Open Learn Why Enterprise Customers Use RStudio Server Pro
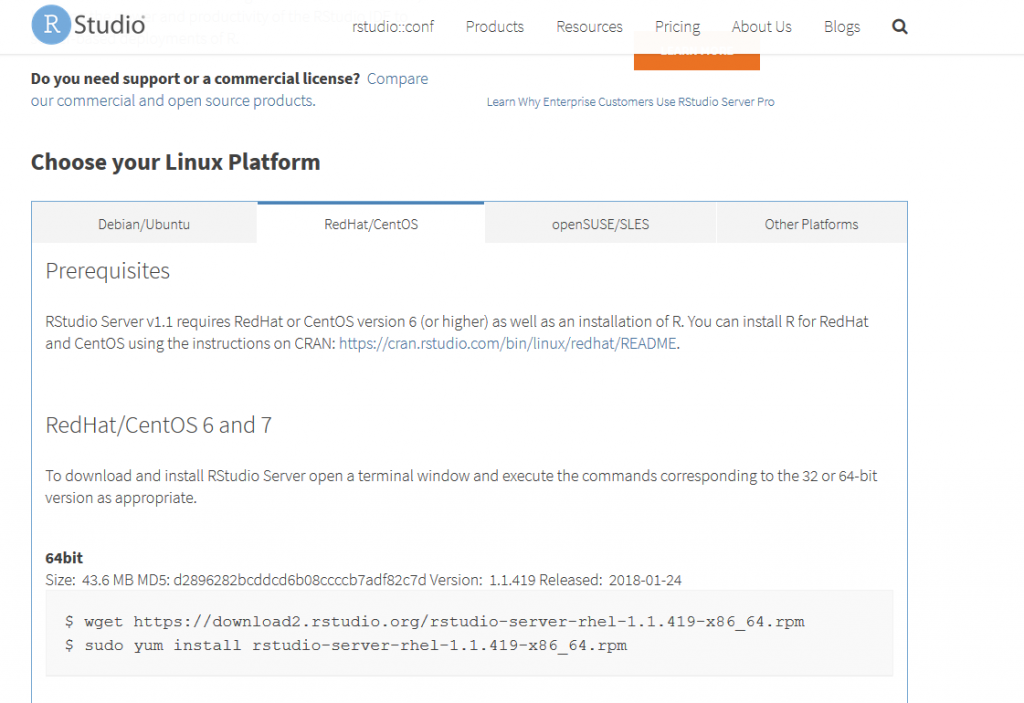 (630, 102)
